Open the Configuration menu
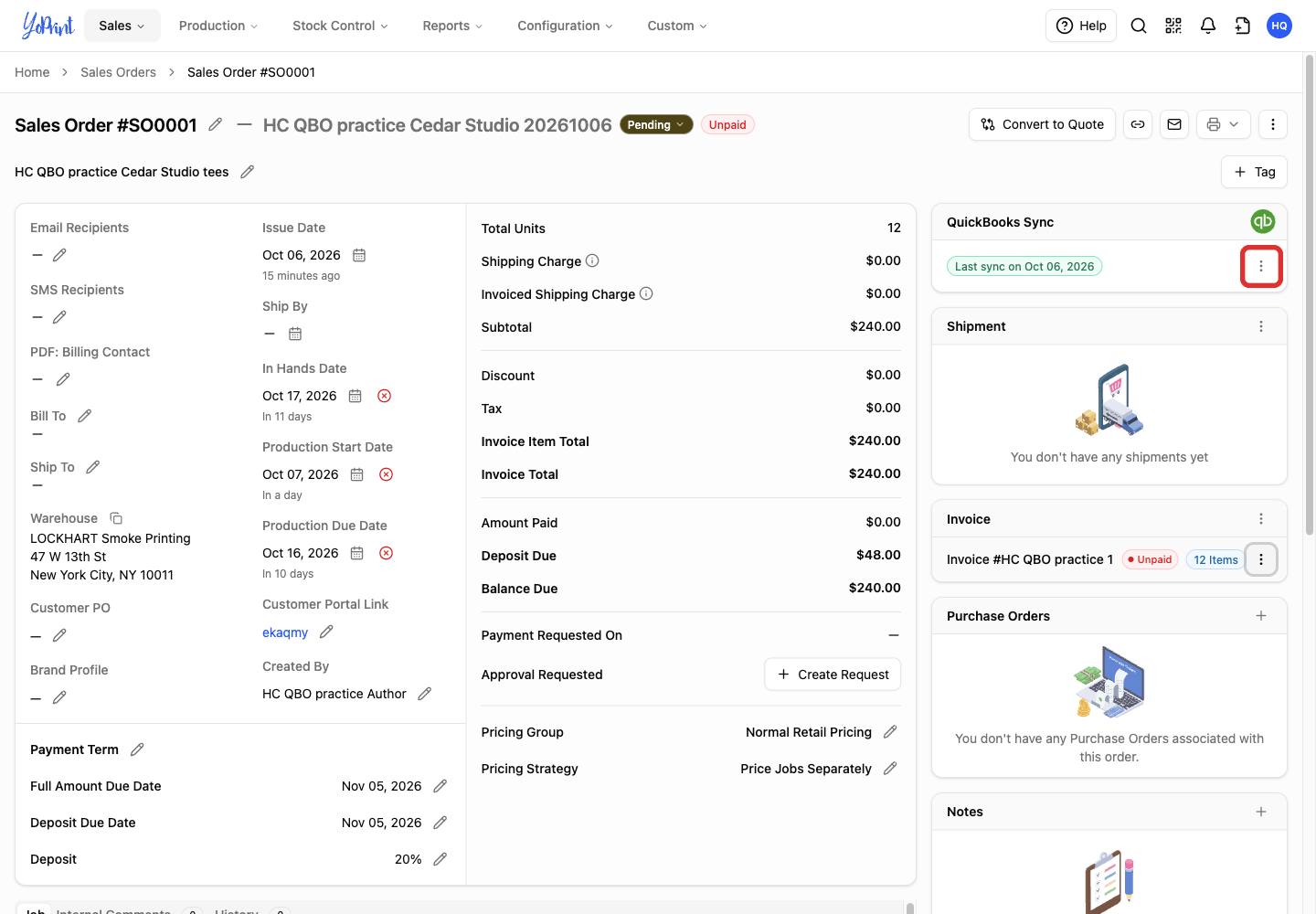Viewport: 1316px width, 914px height. click(565, 26)
